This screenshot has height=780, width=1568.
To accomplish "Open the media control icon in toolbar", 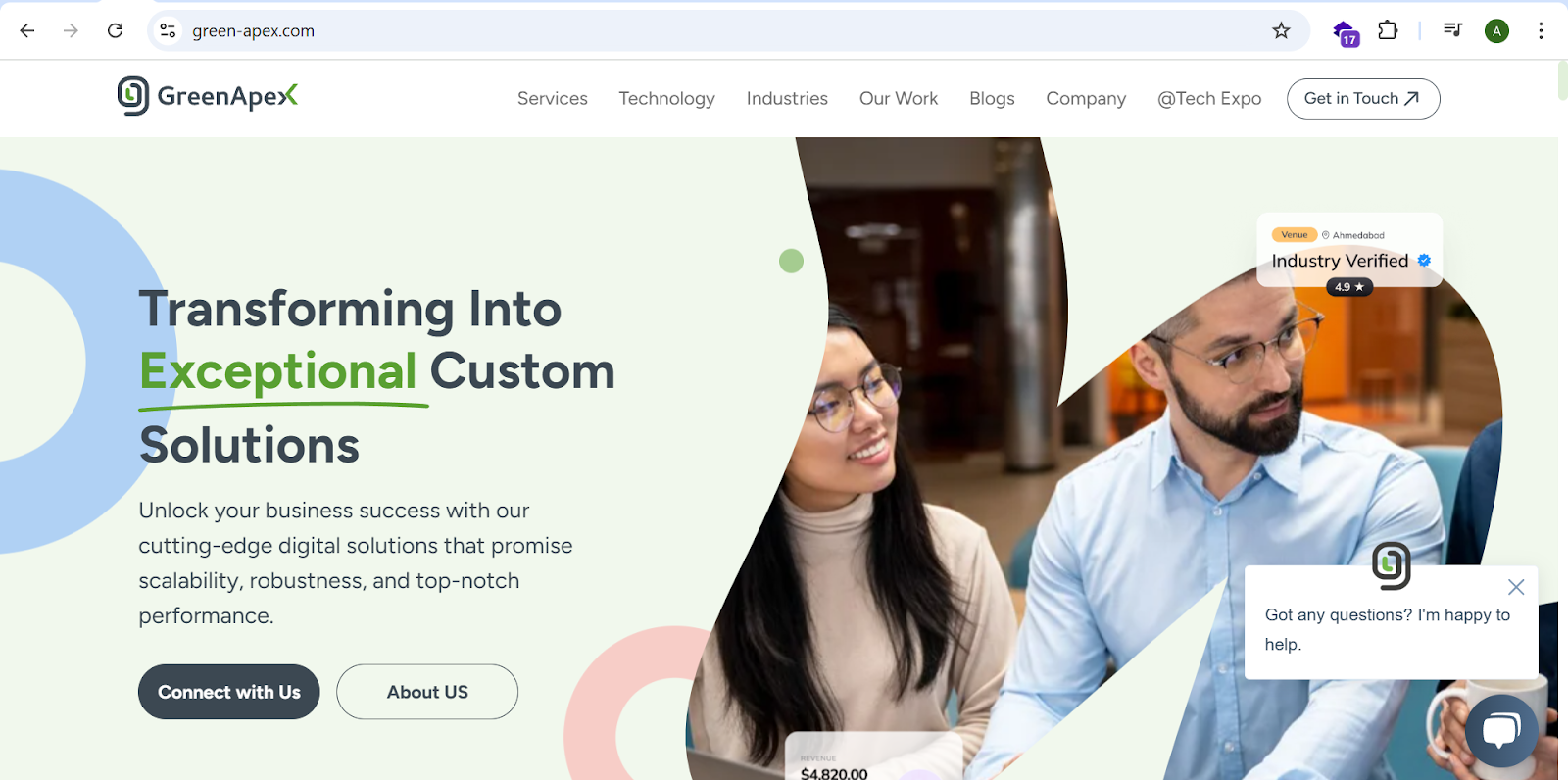I will [x=1452, y=30].
